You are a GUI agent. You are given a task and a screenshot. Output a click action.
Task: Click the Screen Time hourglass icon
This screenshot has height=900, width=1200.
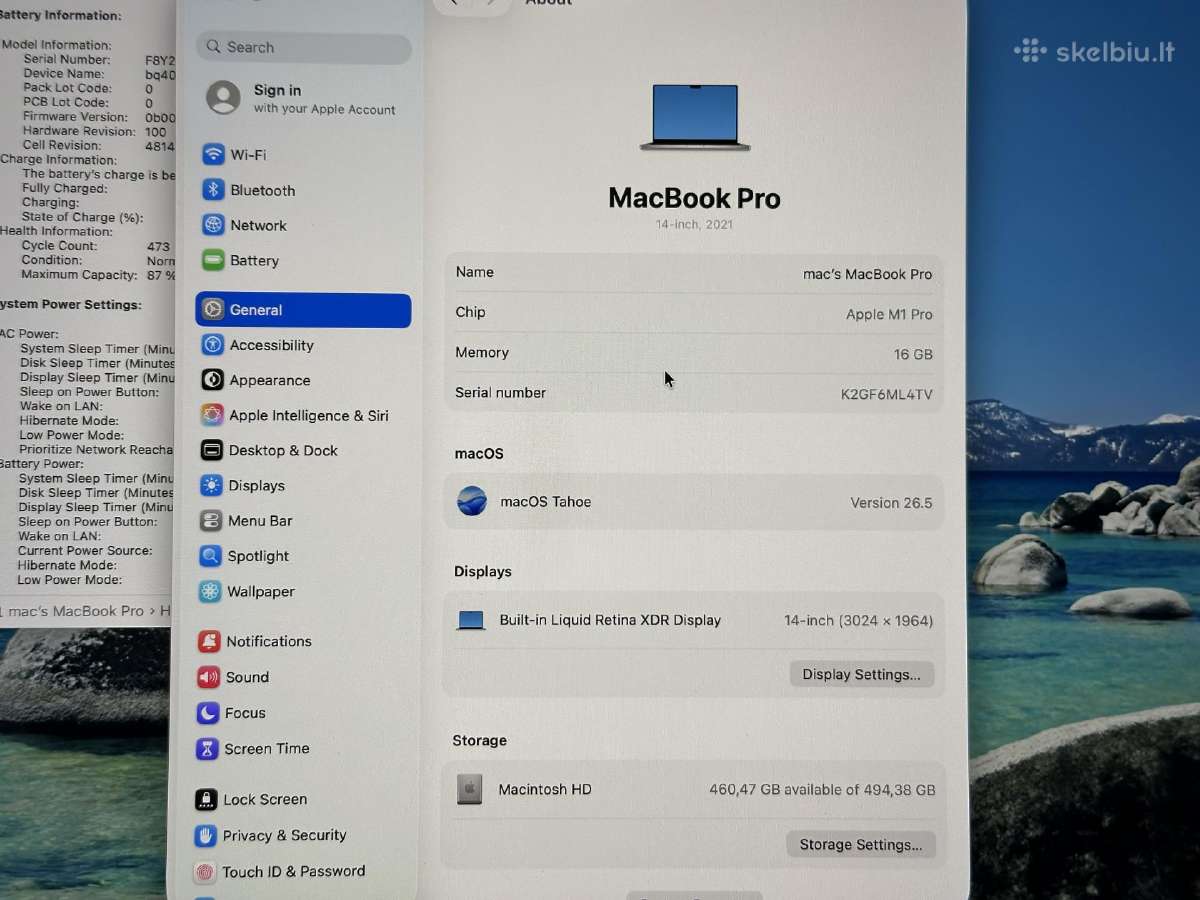click(207, 748)
